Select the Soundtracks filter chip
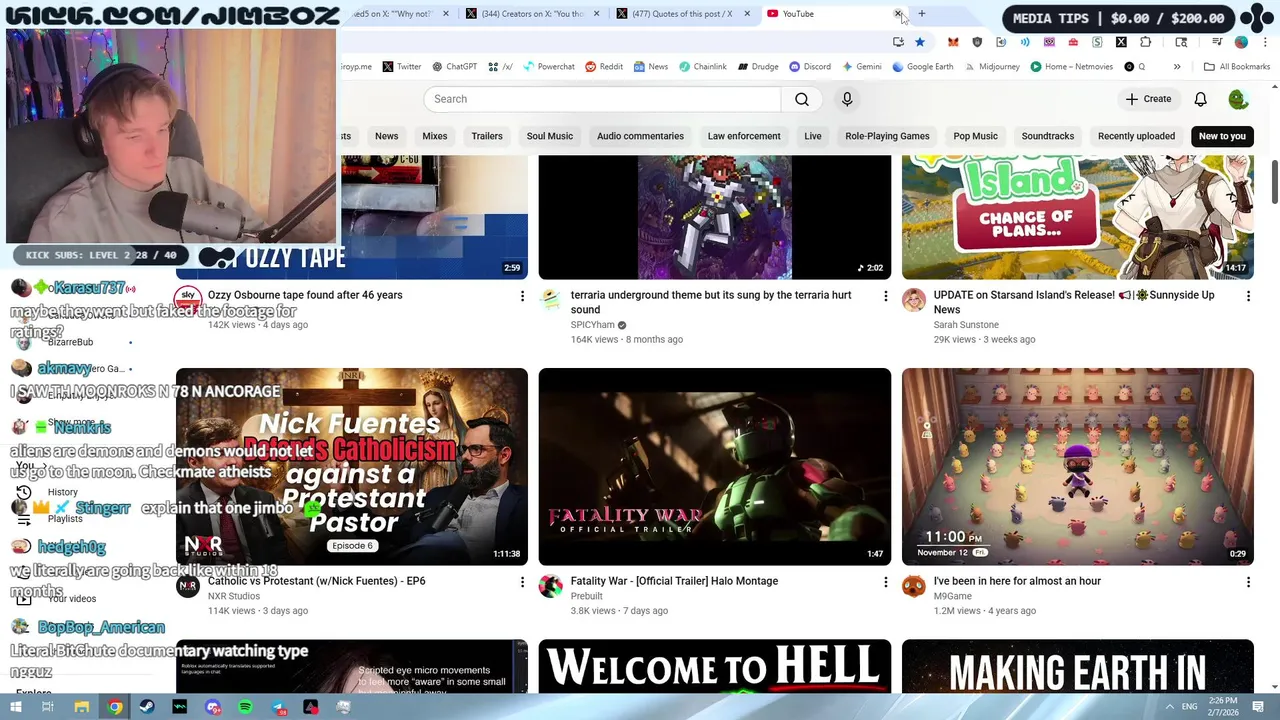The height and width of the screenshot is (720, 1280). point(1048,136)
